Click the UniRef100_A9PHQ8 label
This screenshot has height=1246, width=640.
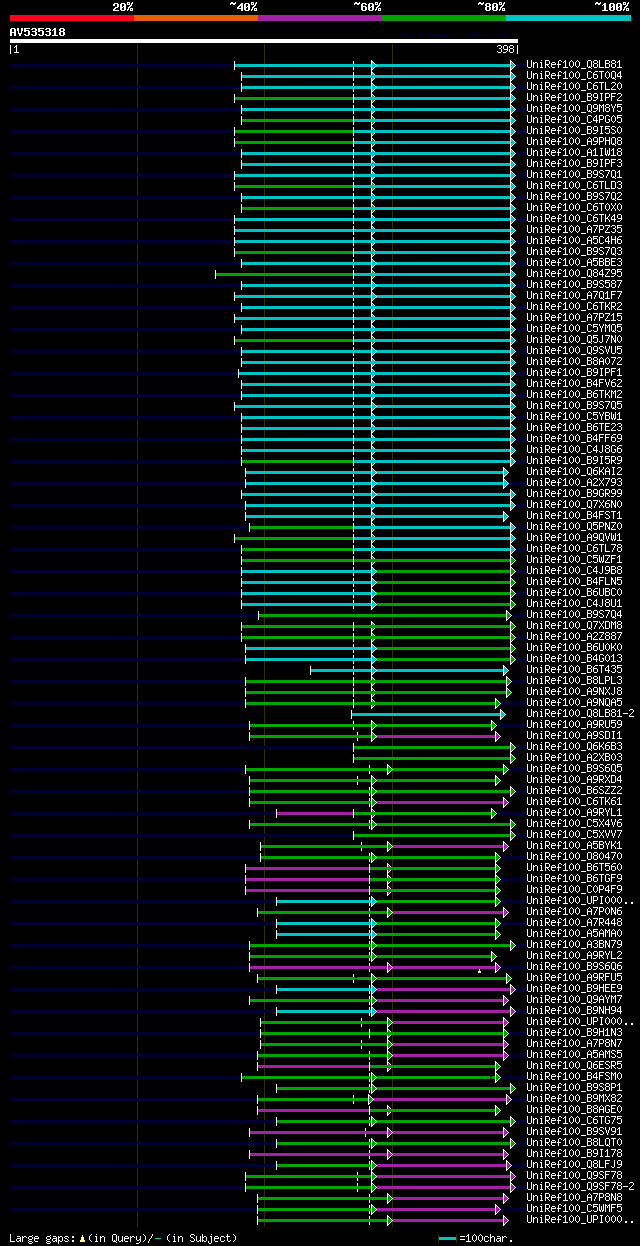[x=574, y=141]
